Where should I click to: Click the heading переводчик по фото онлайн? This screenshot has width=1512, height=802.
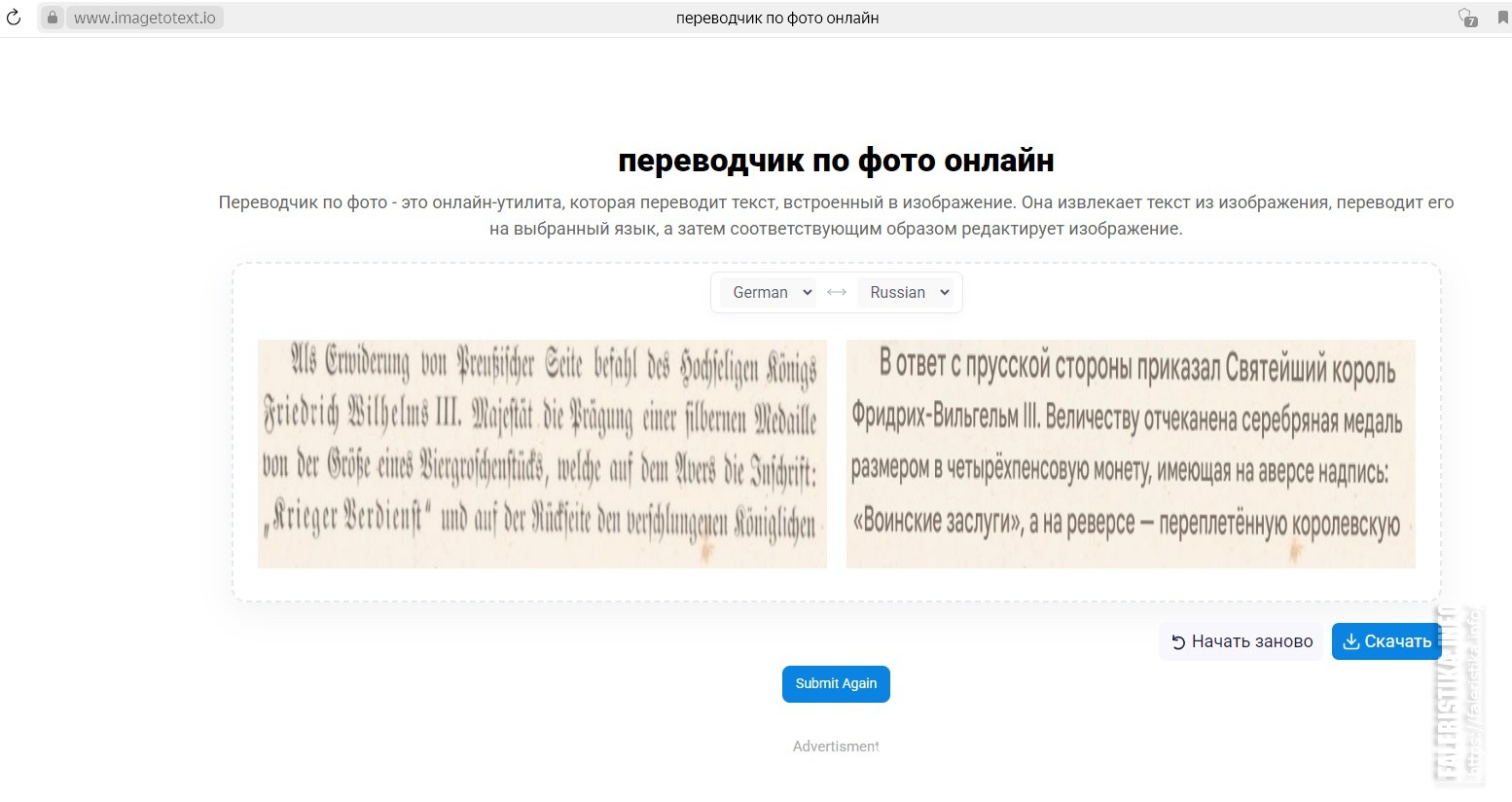pos(836,160)
